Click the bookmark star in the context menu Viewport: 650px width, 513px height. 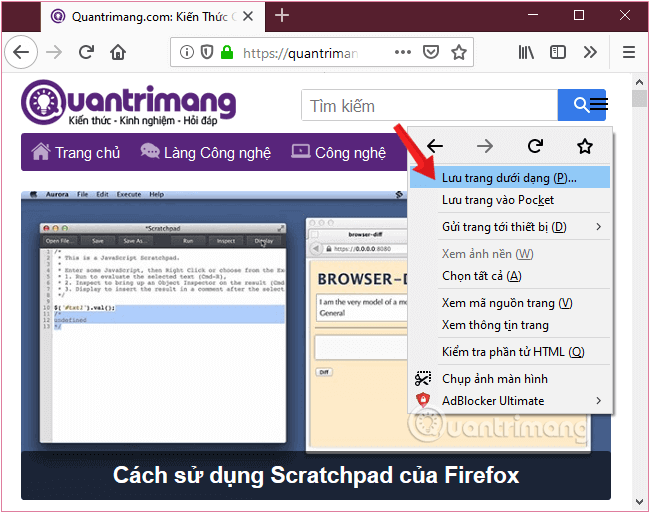tap(585, 146)
